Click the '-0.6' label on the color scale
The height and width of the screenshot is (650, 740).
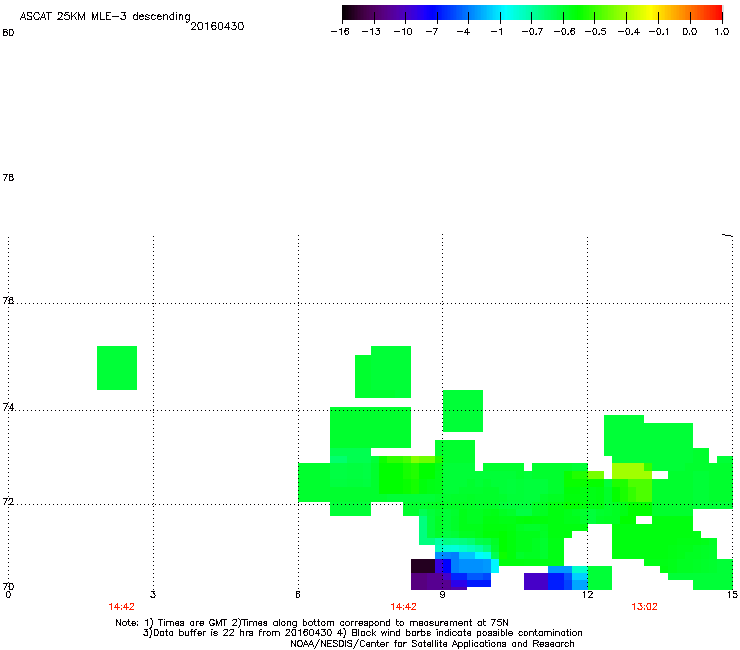[564, 32]
